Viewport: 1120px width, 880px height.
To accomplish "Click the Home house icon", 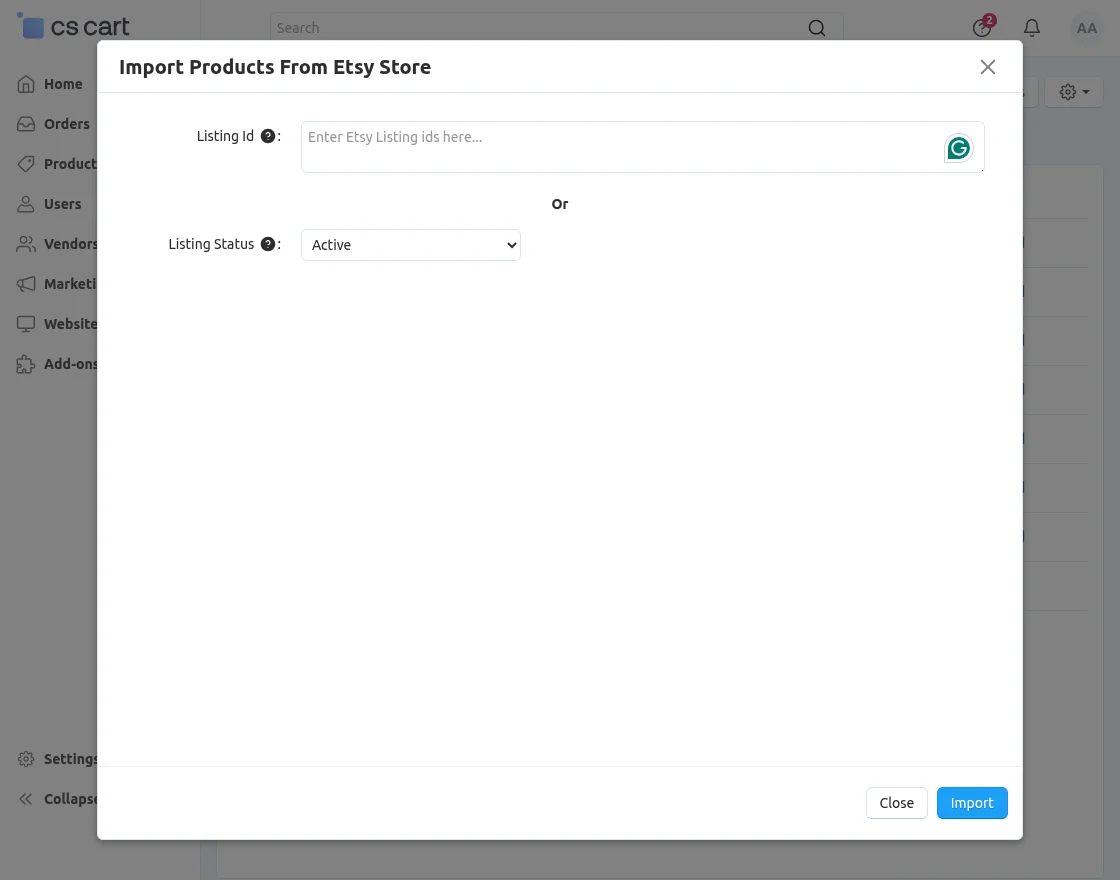I will [x=26, y=84].
